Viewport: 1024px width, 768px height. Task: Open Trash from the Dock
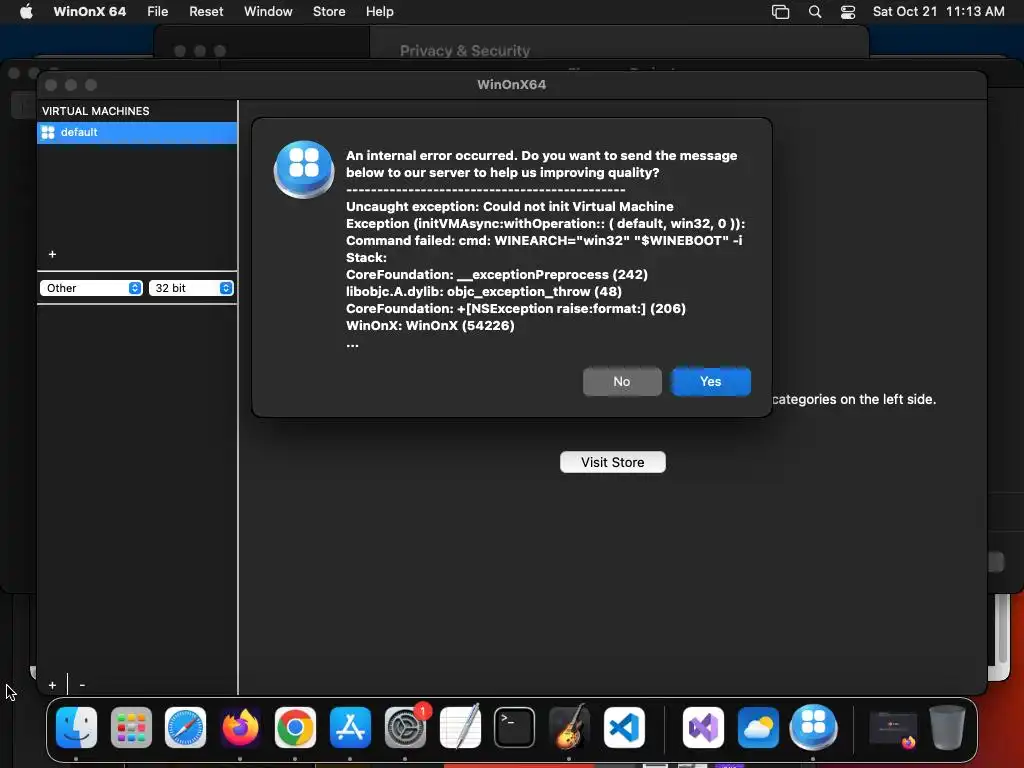947,728
